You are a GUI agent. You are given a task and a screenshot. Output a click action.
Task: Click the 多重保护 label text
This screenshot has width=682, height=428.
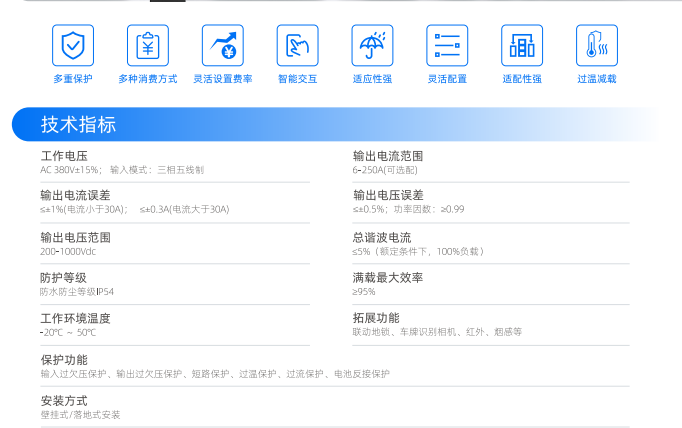click(x=72, y=79)
